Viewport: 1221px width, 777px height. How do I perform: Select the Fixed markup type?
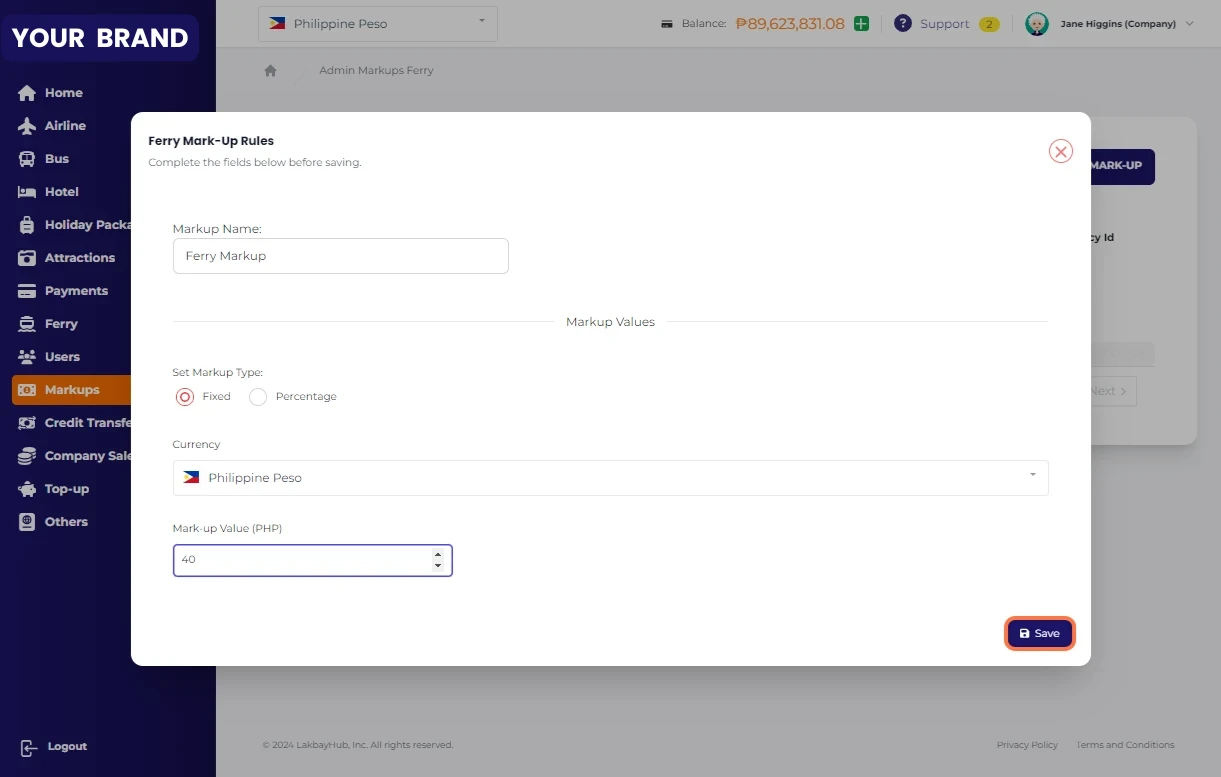point(185,397)
